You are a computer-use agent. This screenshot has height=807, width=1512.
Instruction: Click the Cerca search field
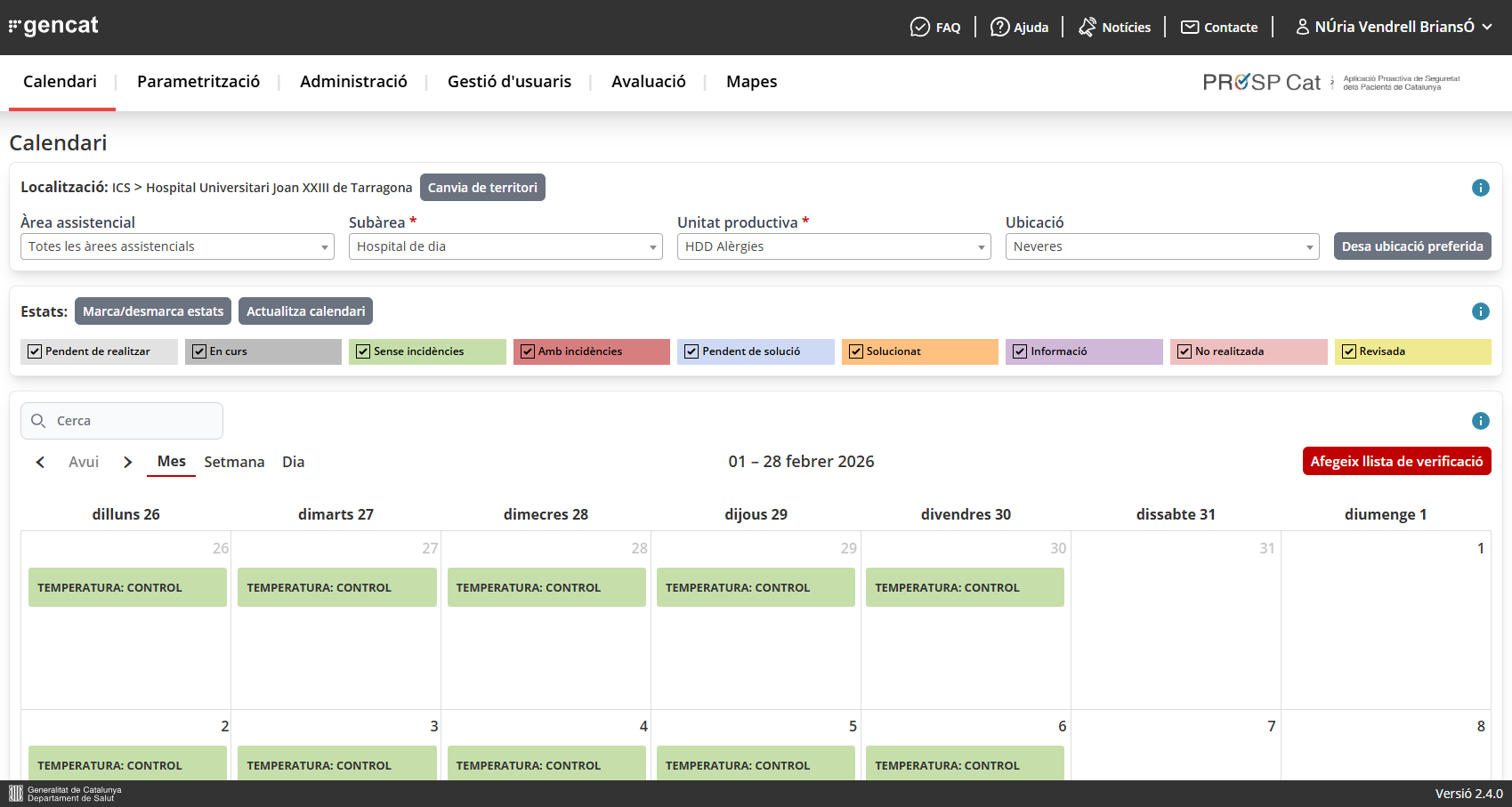(122, 421)
